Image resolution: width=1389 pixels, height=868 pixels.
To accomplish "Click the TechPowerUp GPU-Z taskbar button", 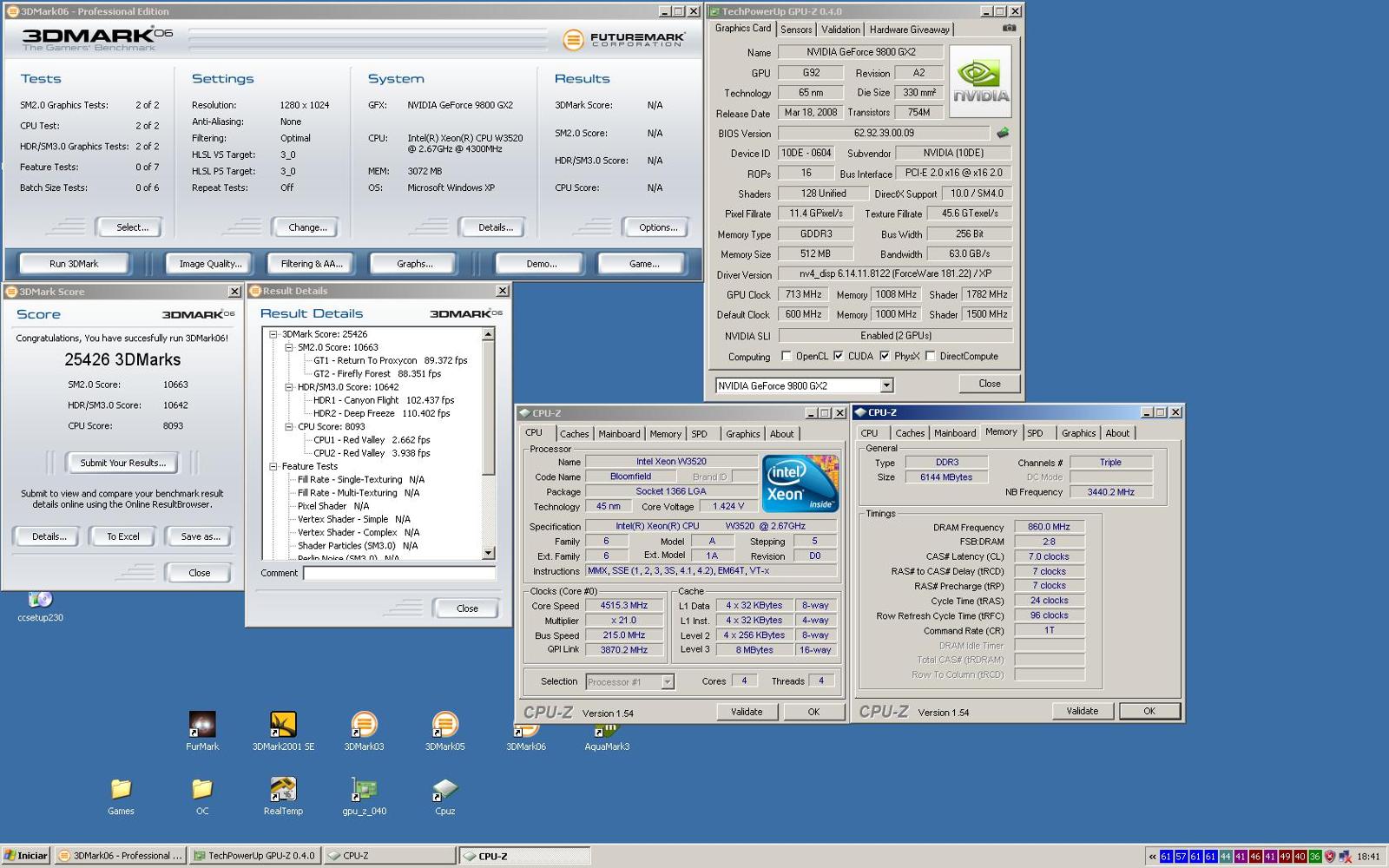I will (x=255, y=856).
